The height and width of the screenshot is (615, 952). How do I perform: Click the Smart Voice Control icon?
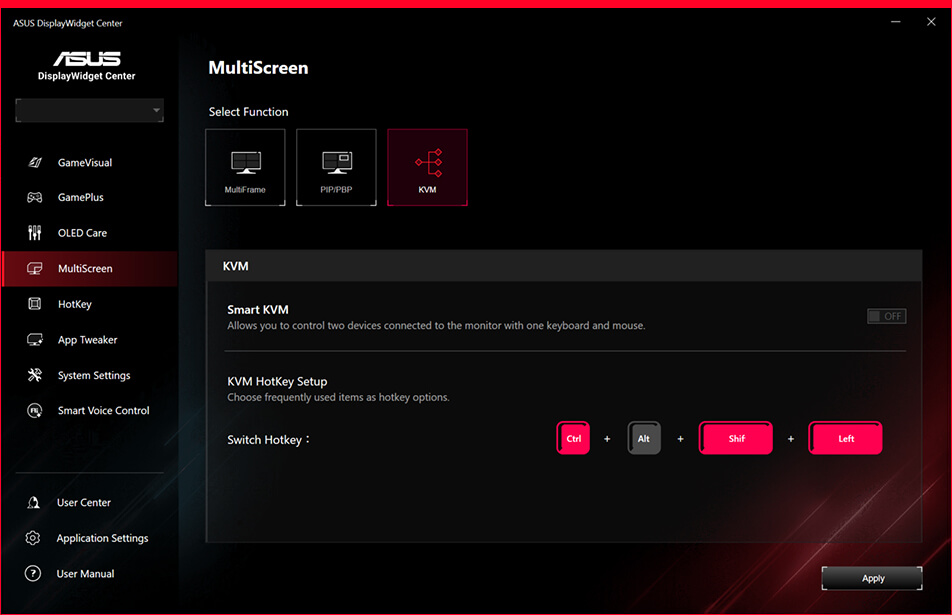click(x=35, y=410)
